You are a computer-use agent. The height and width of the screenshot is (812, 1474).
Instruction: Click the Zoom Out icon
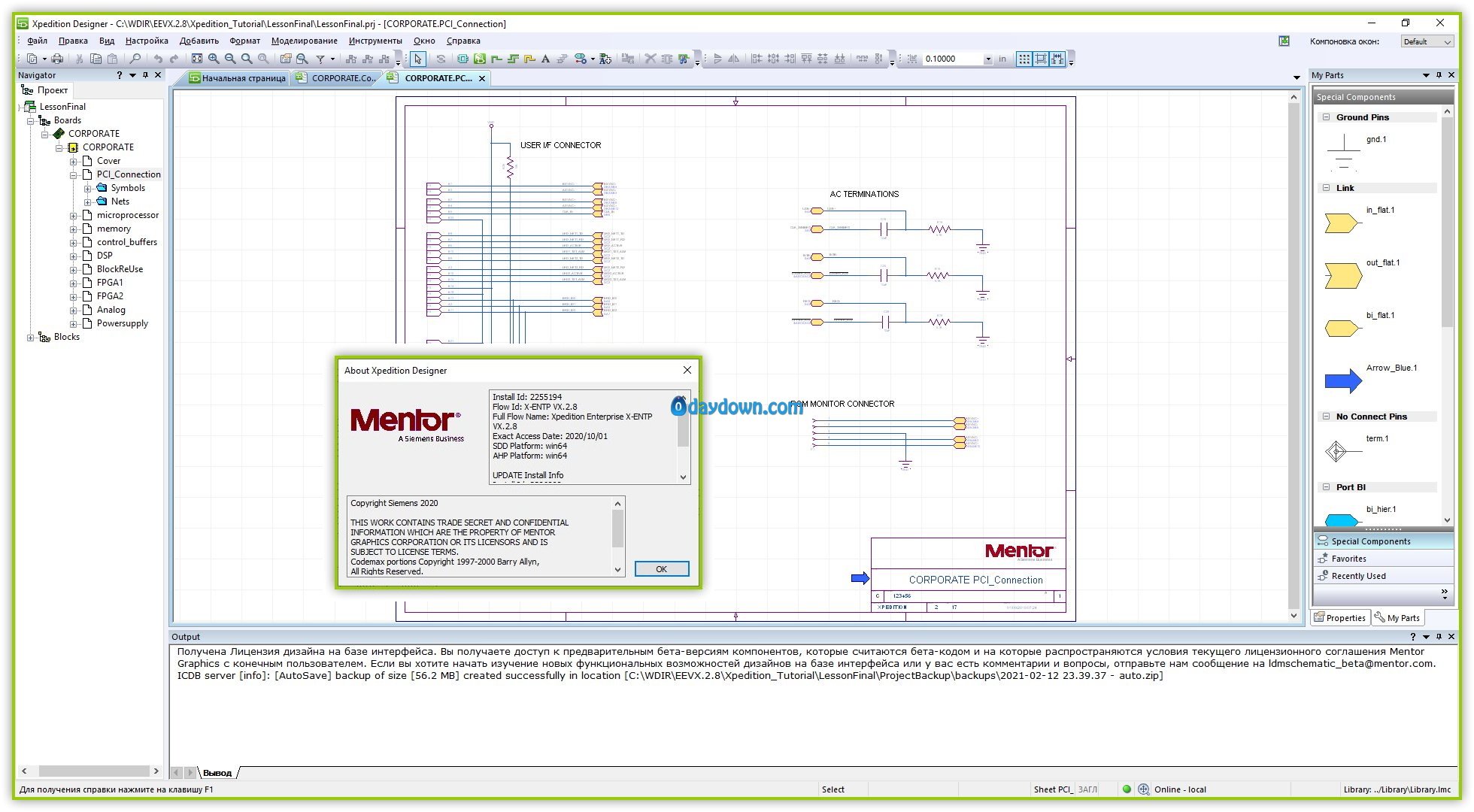[x=230, y=59]
